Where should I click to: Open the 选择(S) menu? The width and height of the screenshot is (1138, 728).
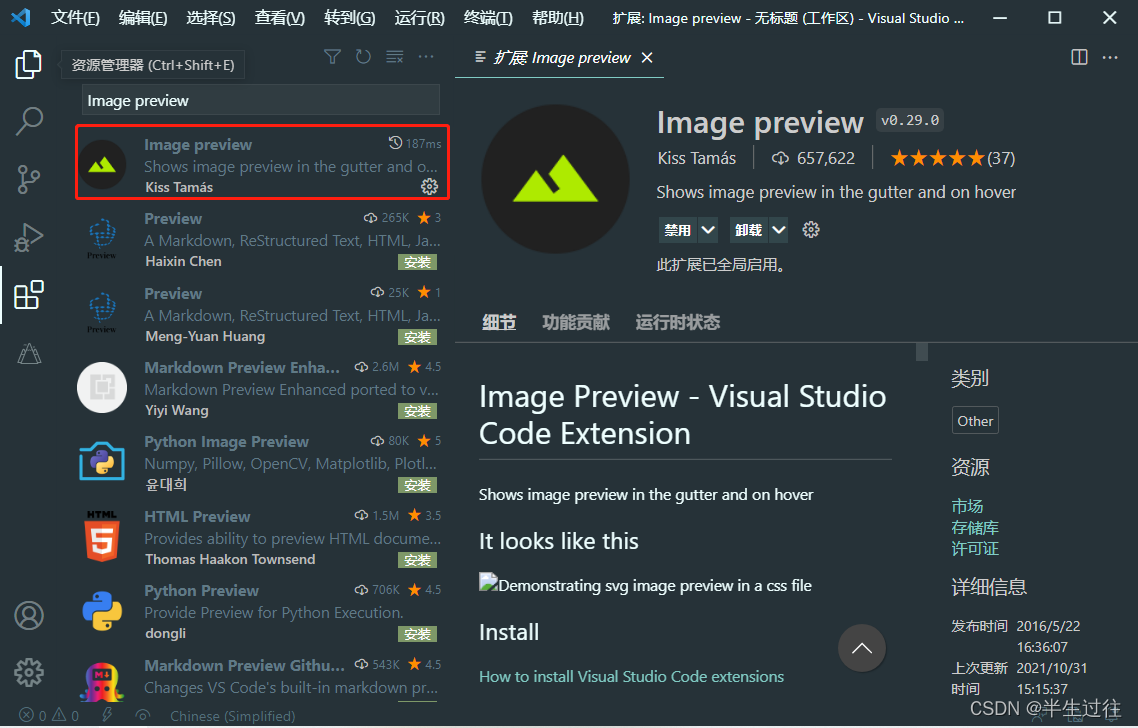point(210,18)
